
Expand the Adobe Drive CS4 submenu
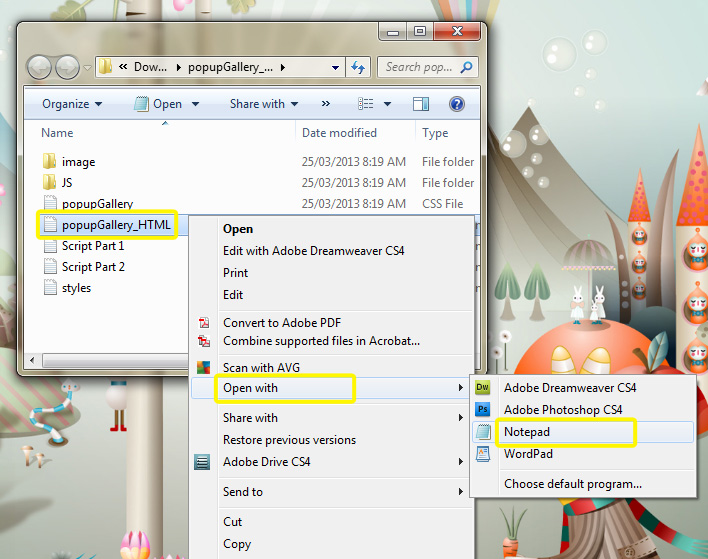point(332,461)
